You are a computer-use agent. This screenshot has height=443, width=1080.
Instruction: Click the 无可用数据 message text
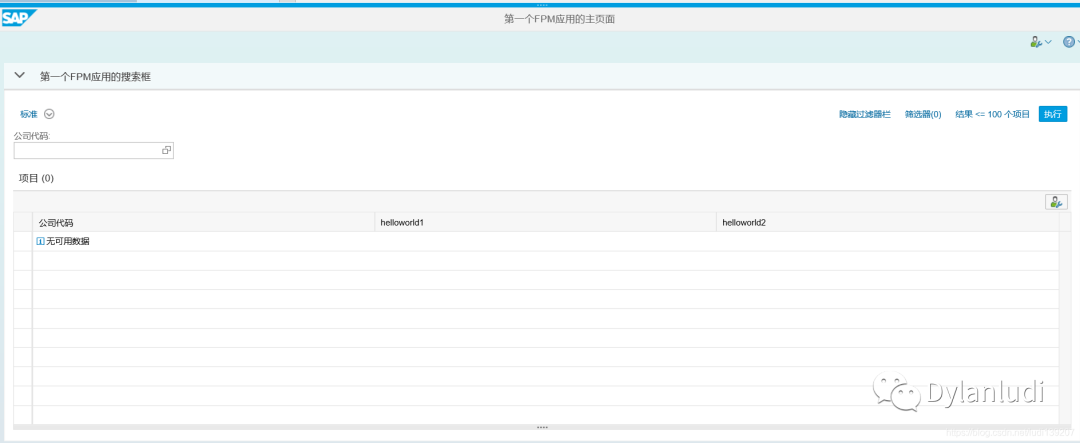(x=68, y=241)
